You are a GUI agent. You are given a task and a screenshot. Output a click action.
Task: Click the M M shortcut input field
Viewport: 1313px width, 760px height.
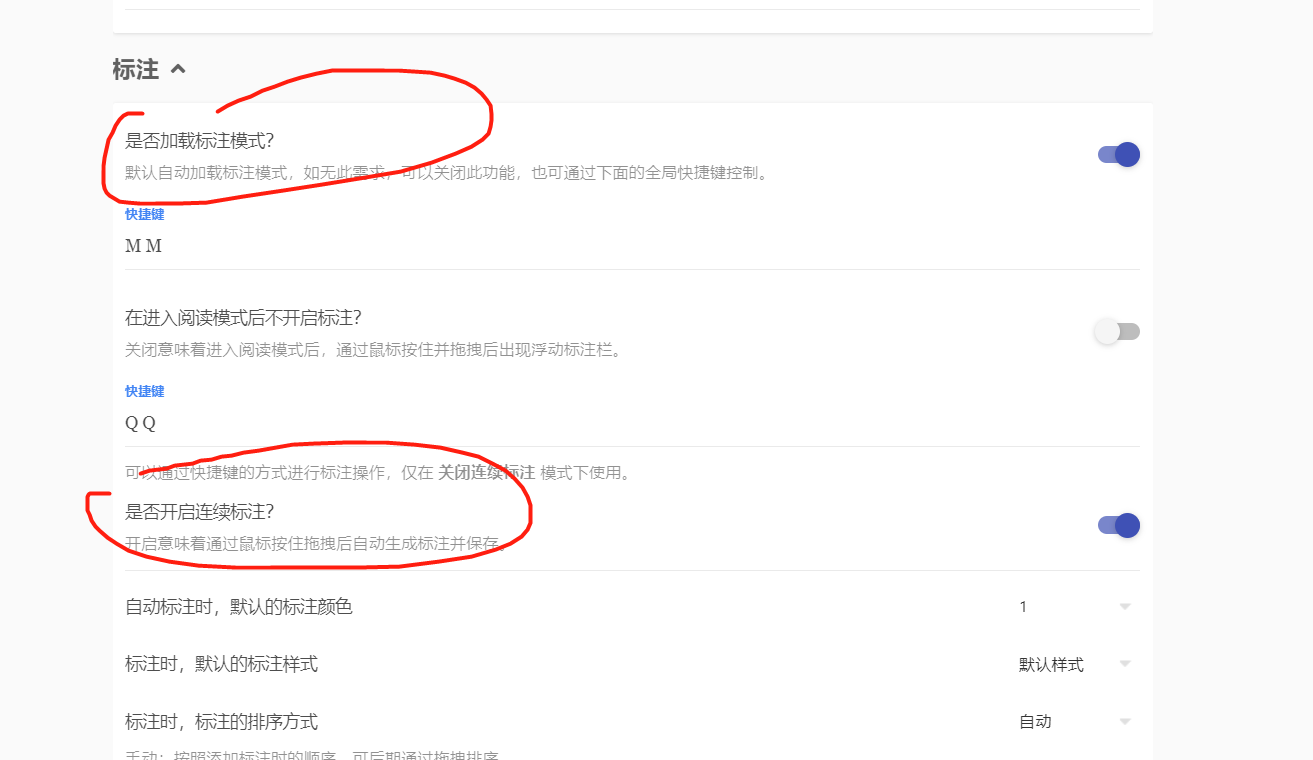[x=632, y=246]
